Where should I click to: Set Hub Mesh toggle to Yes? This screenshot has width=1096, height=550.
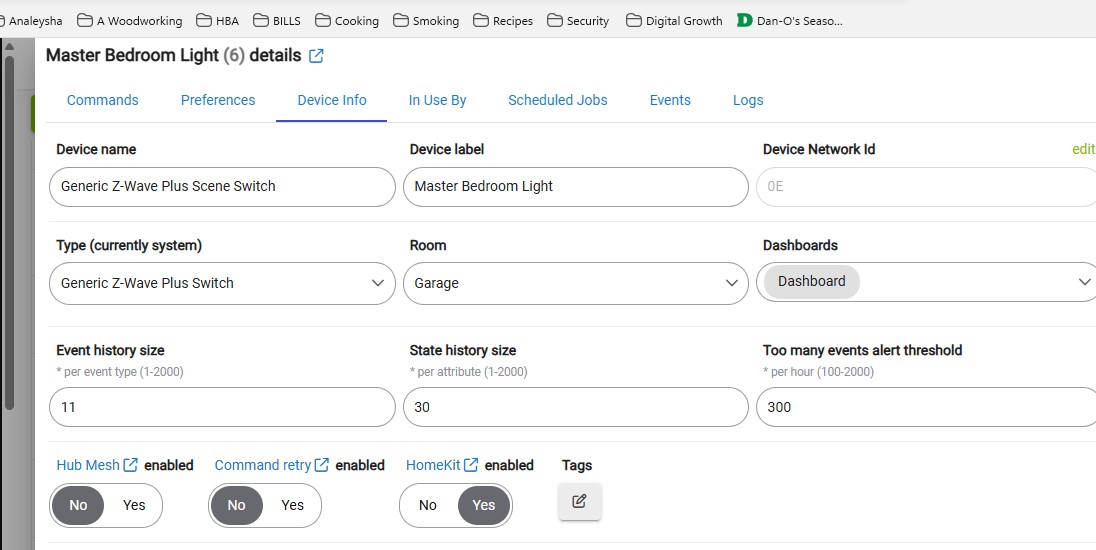134,505
